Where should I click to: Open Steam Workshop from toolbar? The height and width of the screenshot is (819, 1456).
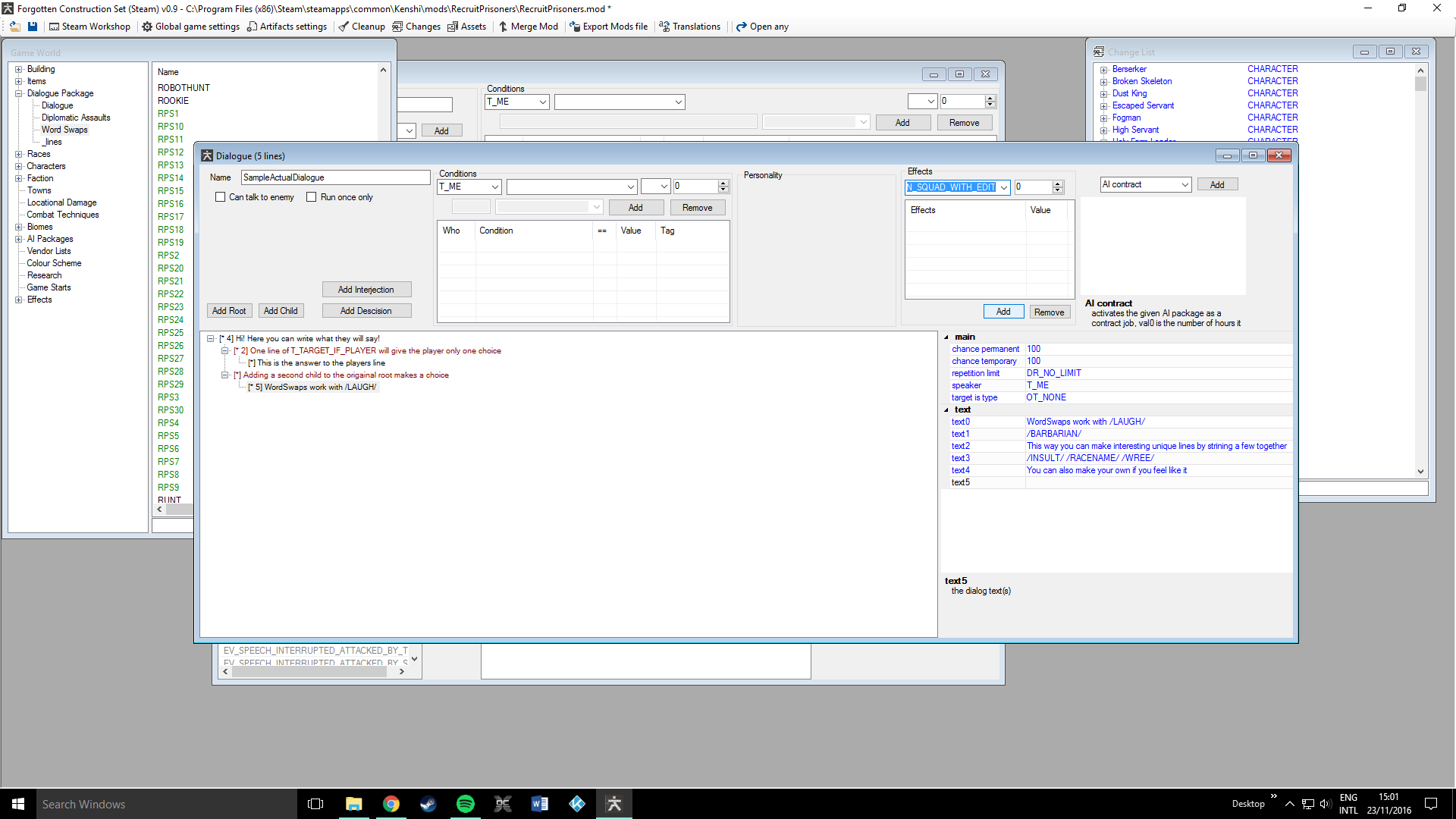coord(89,27)
